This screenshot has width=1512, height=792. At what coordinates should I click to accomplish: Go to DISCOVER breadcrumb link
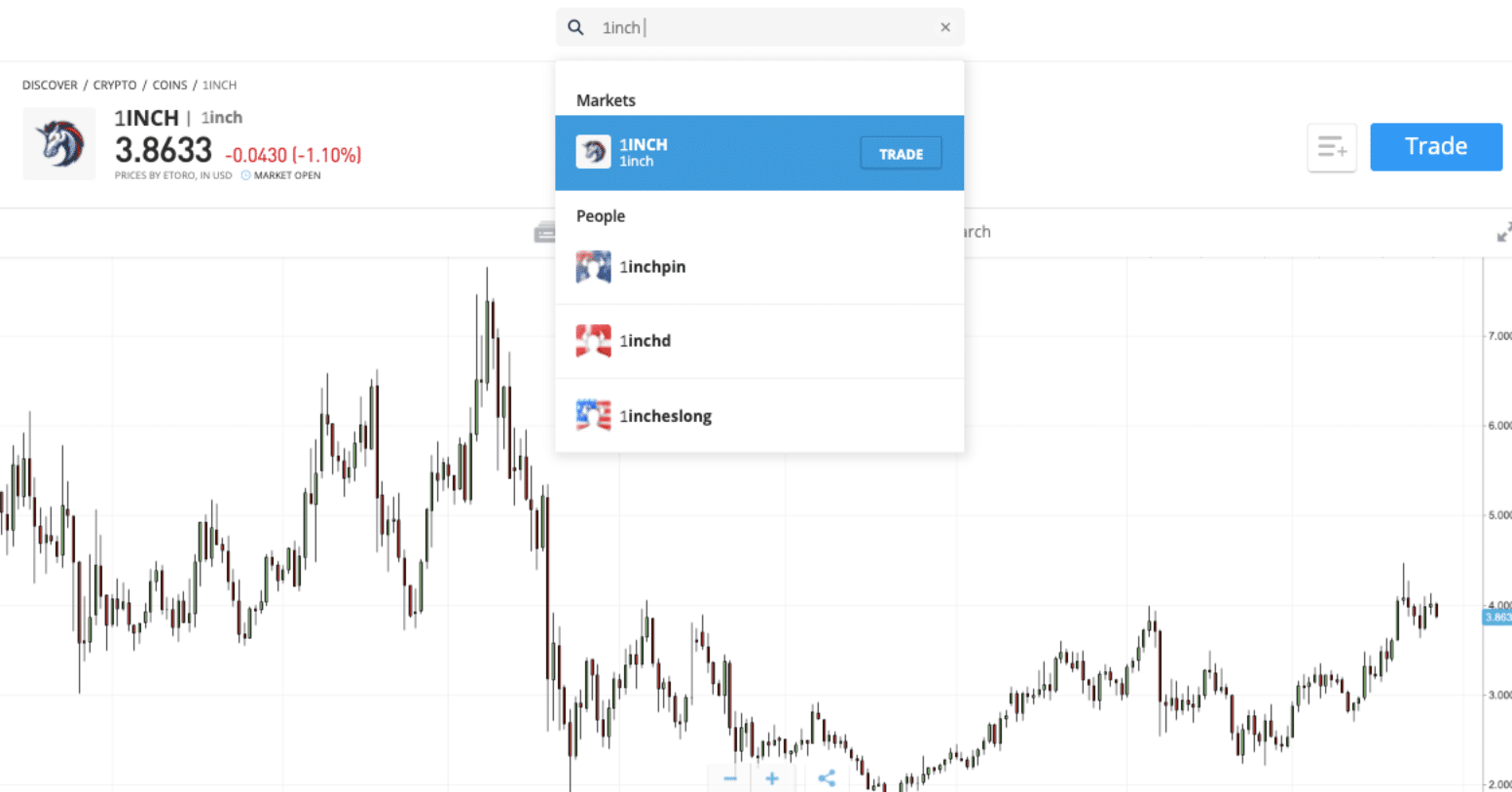[x=50, y=86]
